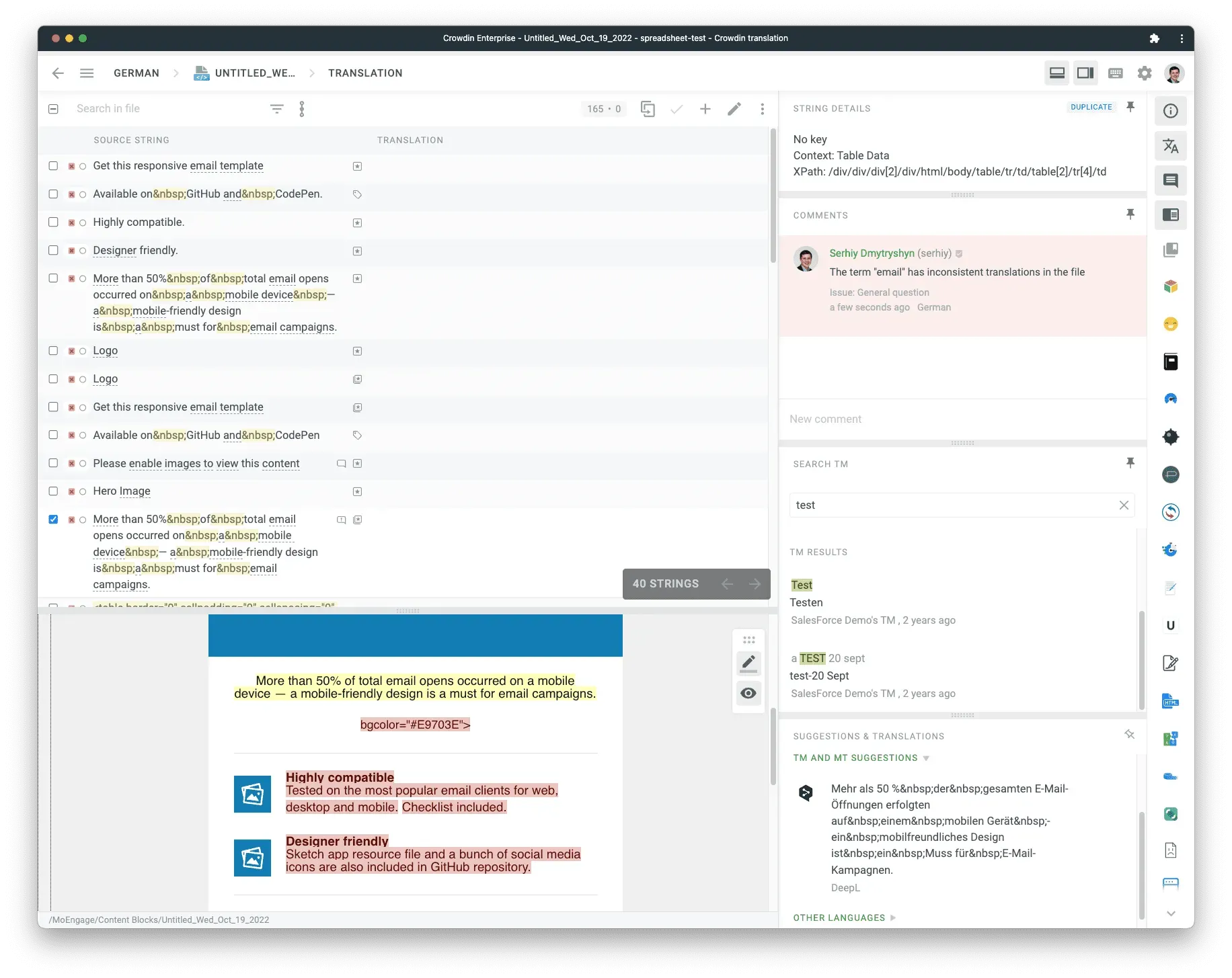Open the editor settings gear
Viewport: 1232px width, 978px height.
pyautogui.click(x=1145, y=73)
